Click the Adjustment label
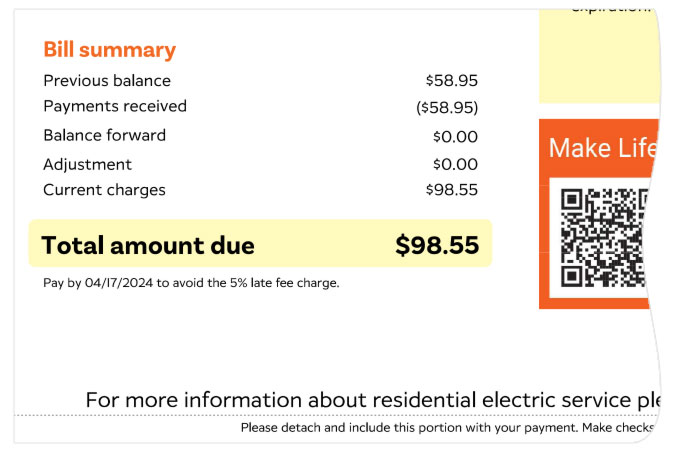The height and width of the screenshot is (450, 675). tap(88, 164)
